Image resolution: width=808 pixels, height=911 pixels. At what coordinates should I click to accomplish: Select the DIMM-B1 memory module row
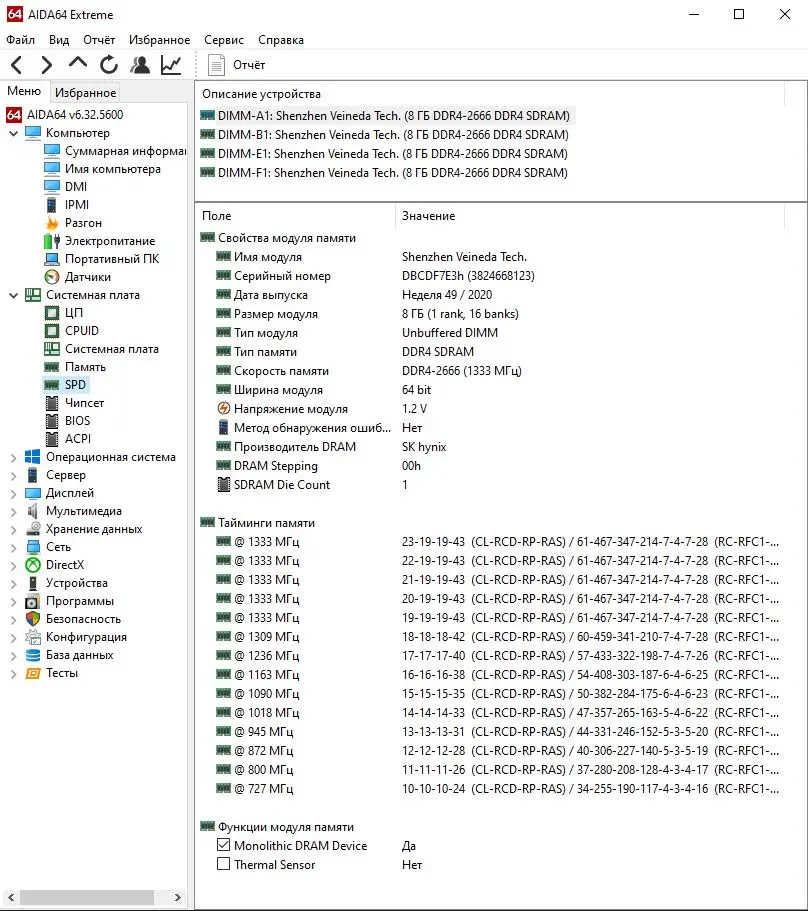(x=385, y=134)
